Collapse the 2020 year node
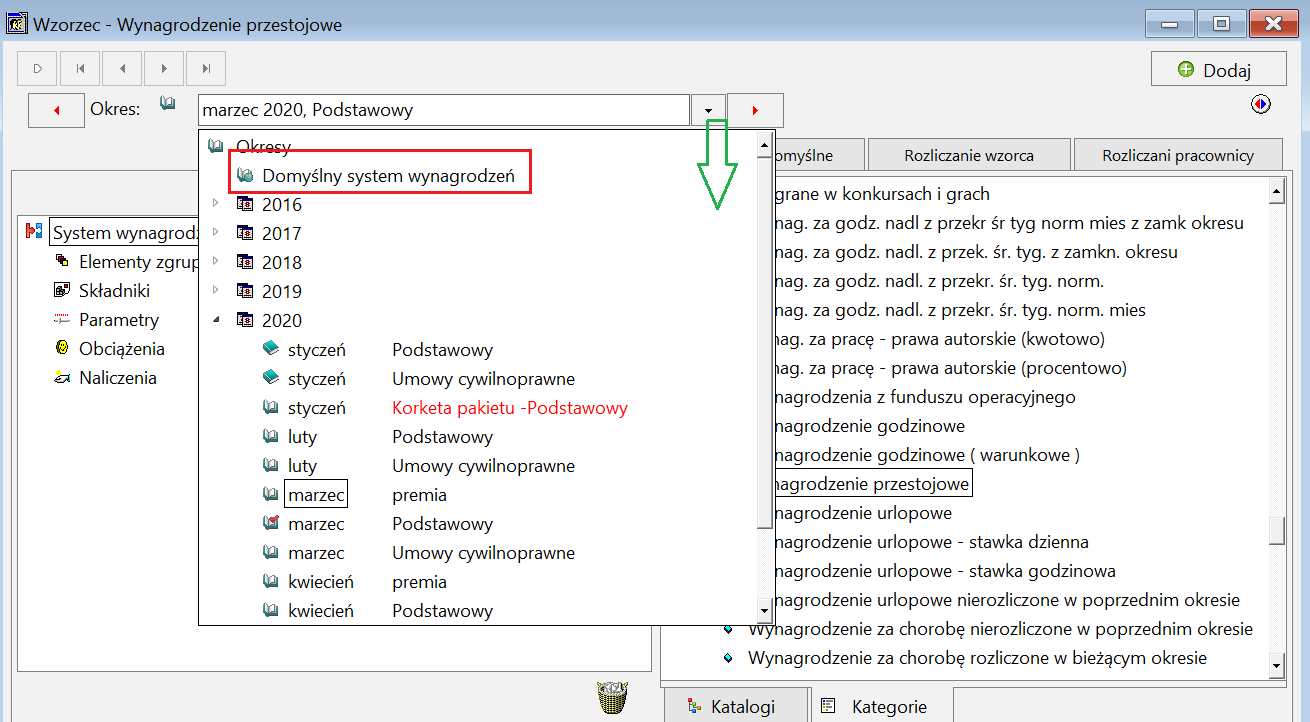The width and height of the screenshot is (1310, 722). (216, 320)
